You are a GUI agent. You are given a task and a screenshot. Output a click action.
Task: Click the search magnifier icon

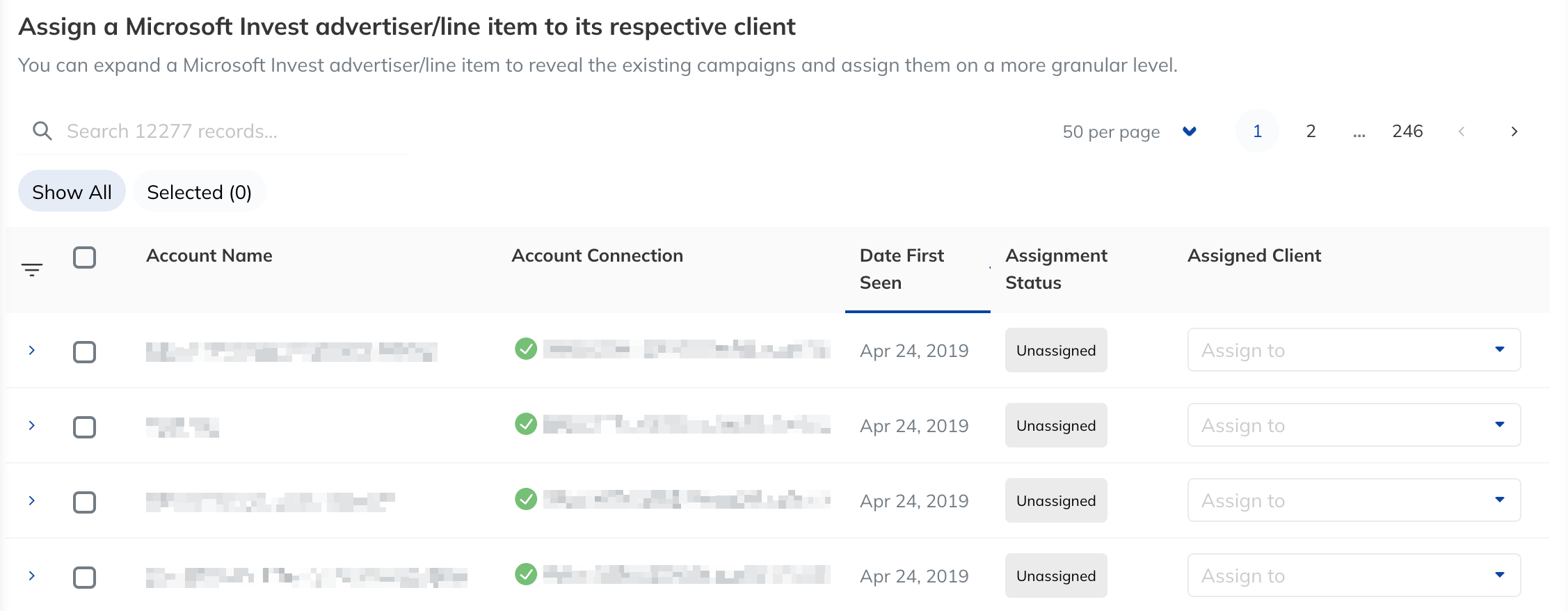tap(42, 131)
